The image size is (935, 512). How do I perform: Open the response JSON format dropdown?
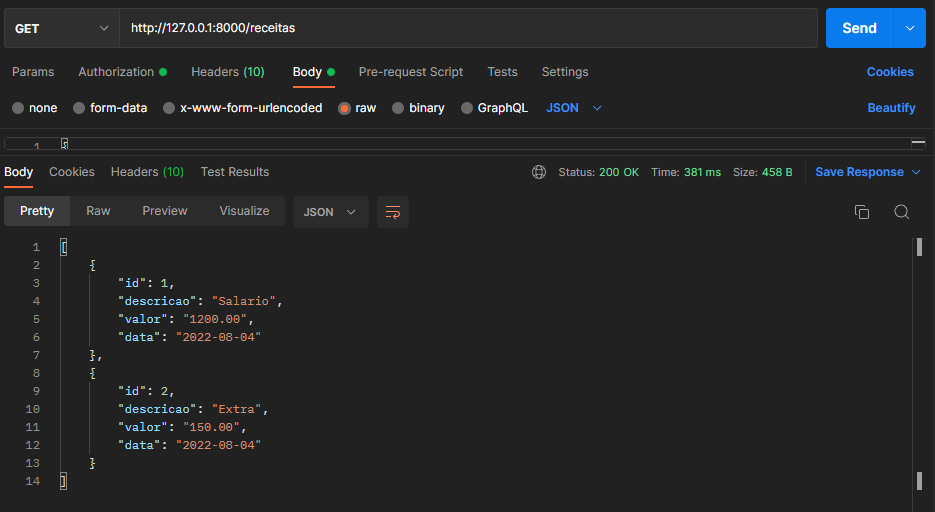(330, 212)
